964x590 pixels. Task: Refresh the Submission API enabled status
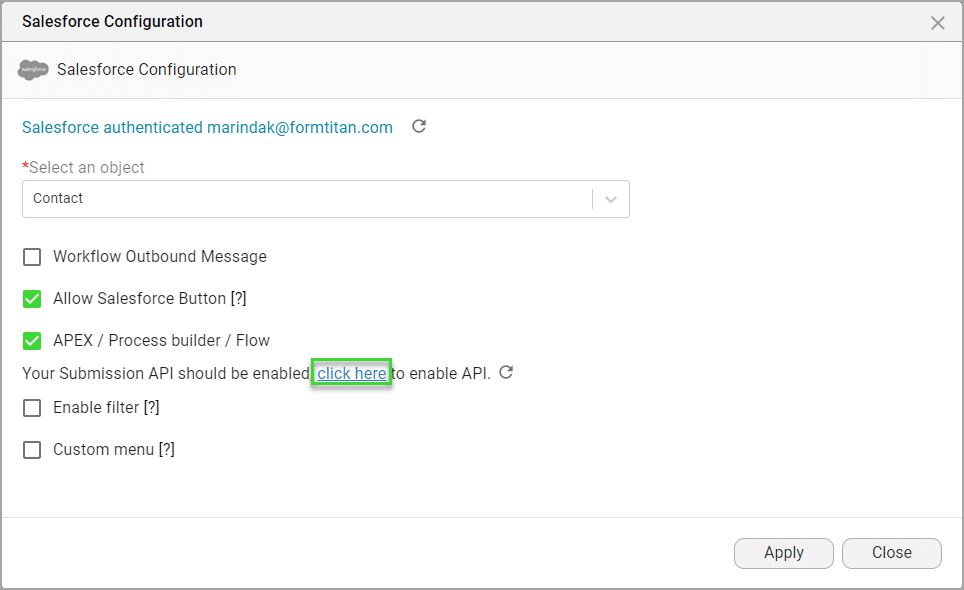point(506,373)
